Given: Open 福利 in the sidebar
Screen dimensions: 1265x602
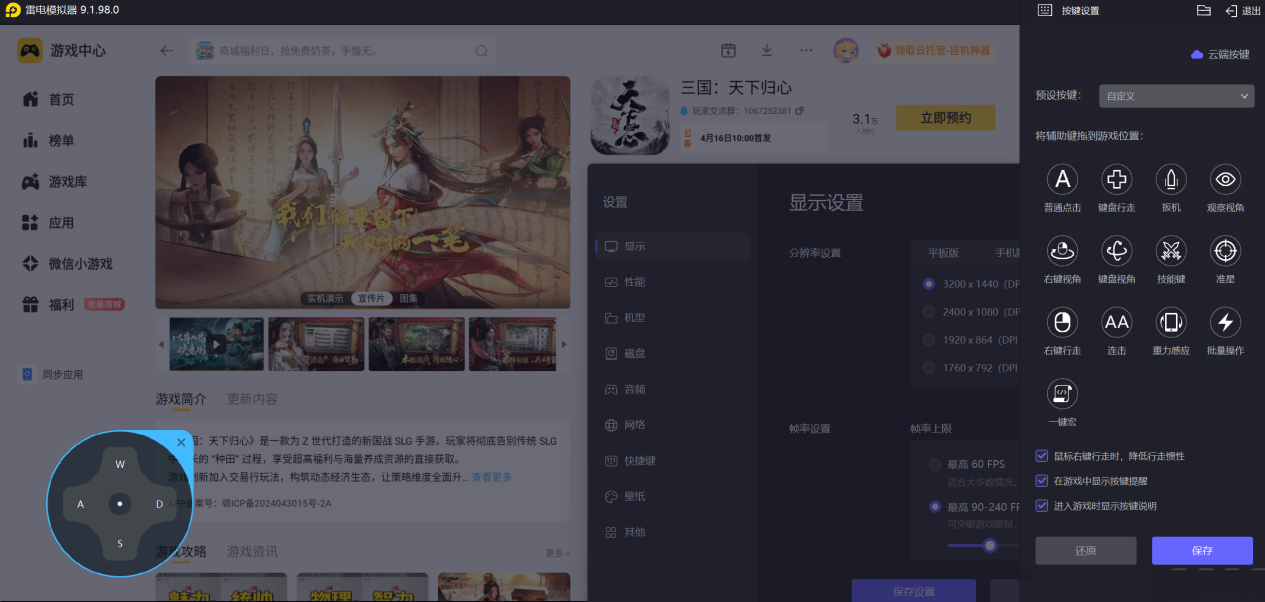Looking at the screenshot, I should [62, 305].
